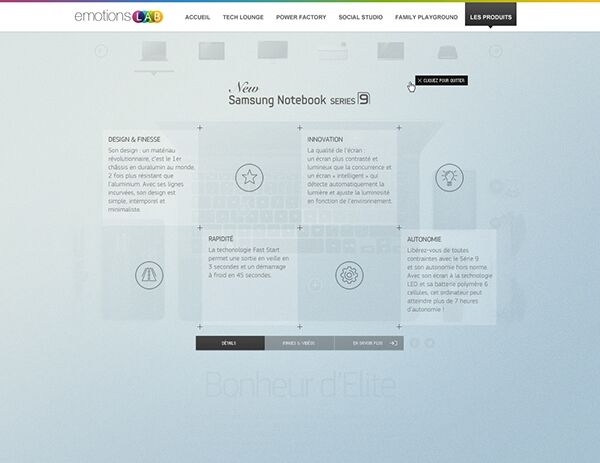600x463 pixels.
Task: Click the Innovation heading
Action: pyautogui.click(x=325, y=139)
